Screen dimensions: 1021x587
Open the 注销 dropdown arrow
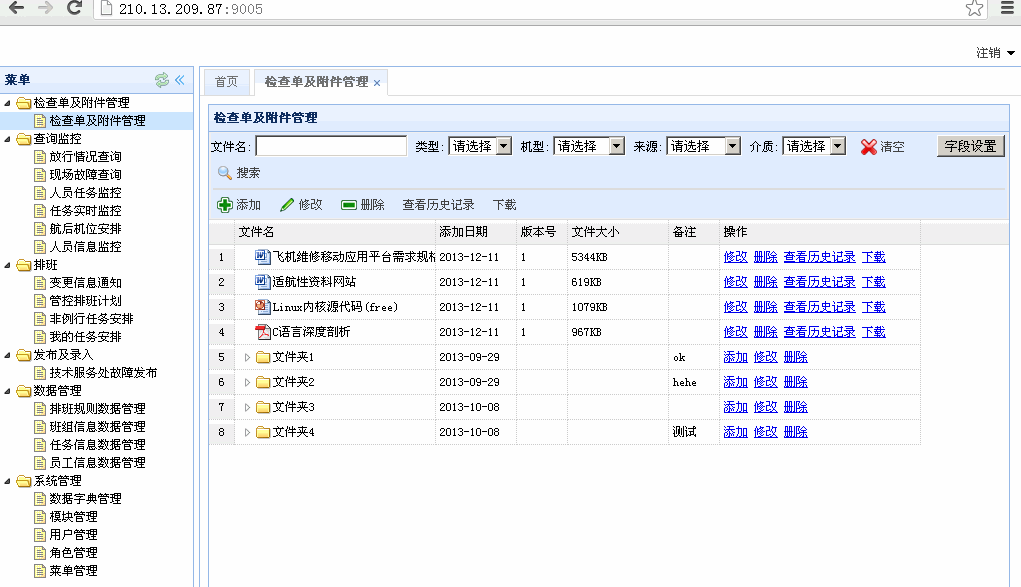(x=1011, y=53)
